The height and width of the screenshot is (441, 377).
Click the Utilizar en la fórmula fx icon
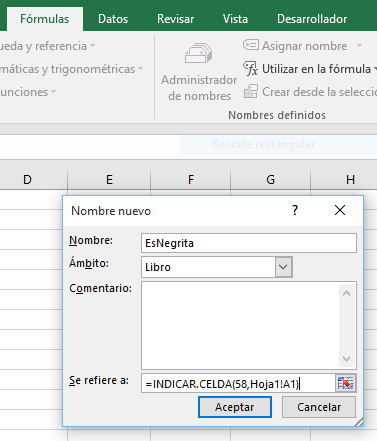pos(250,68)
